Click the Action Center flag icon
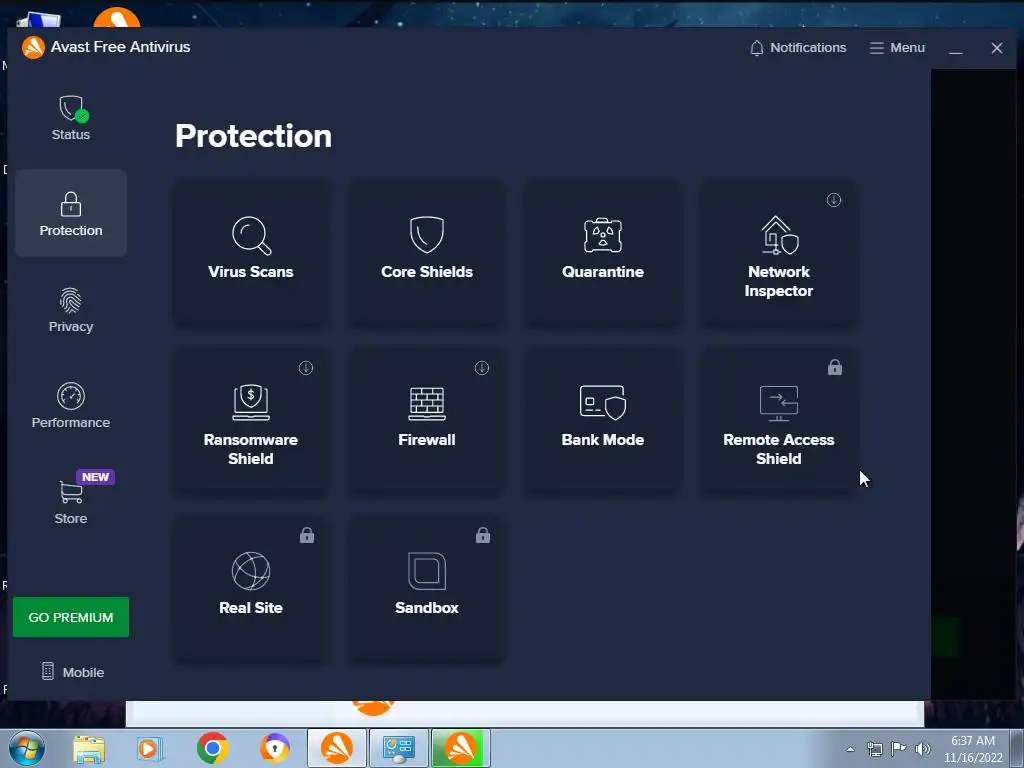 (x=899, y=749)
